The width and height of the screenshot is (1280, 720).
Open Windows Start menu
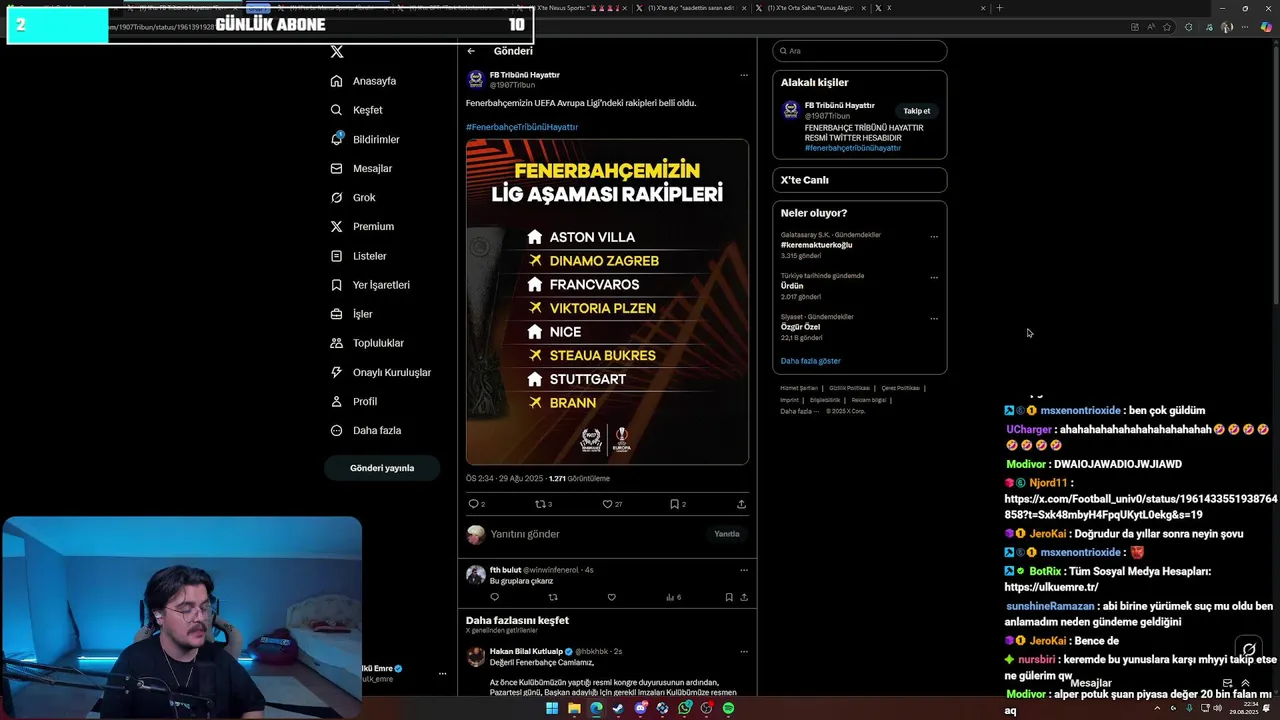(551, 708)
